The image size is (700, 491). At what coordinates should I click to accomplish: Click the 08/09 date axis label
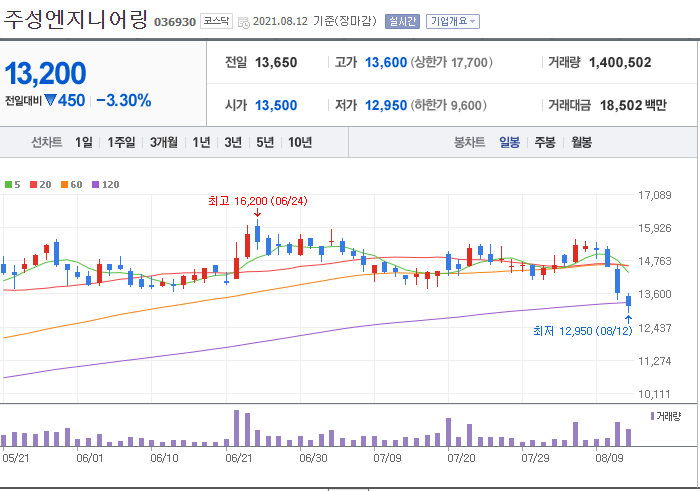(x=609, y=458)
